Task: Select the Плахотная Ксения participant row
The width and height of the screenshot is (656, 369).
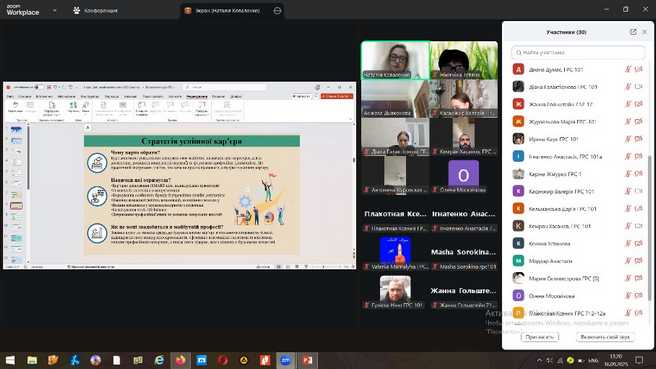Action: [x=578, y=313]
